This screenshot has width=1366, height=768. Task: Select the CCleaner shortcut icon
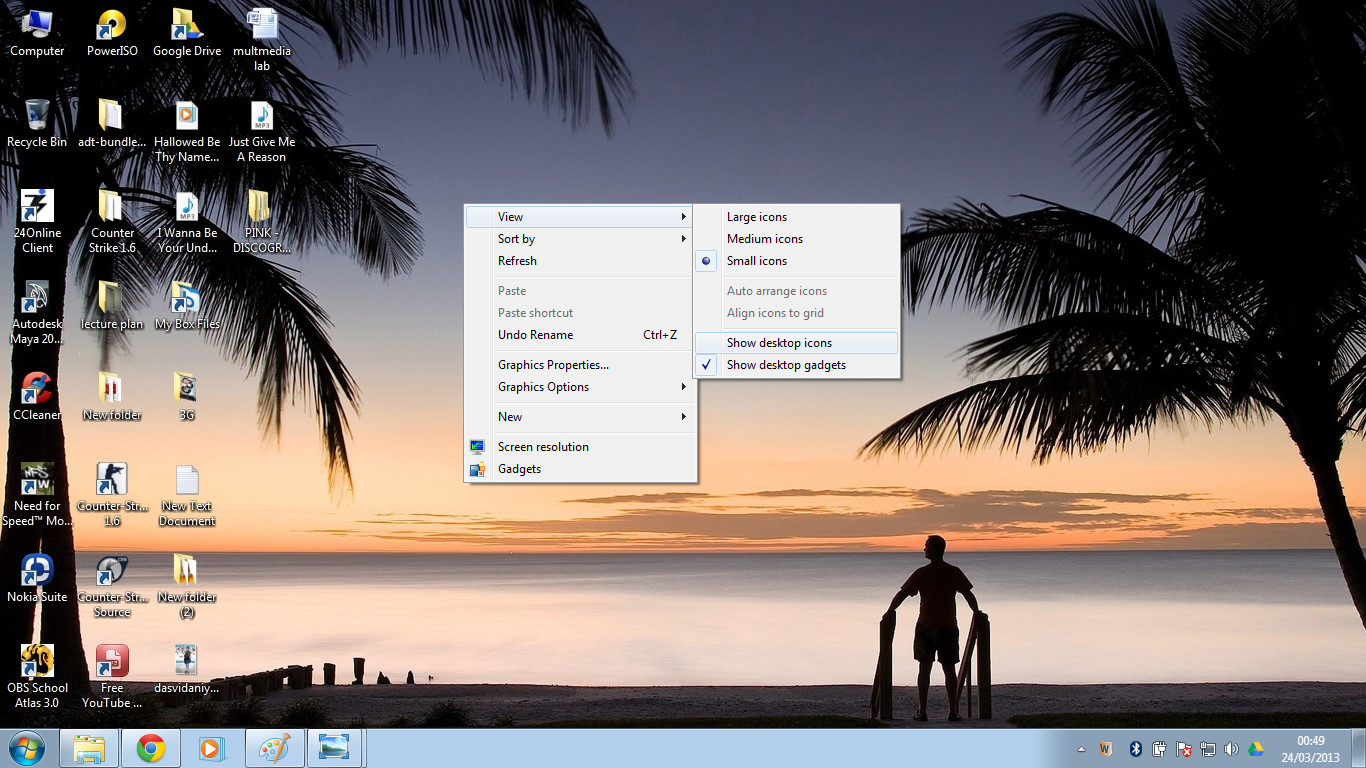point(37,397)
